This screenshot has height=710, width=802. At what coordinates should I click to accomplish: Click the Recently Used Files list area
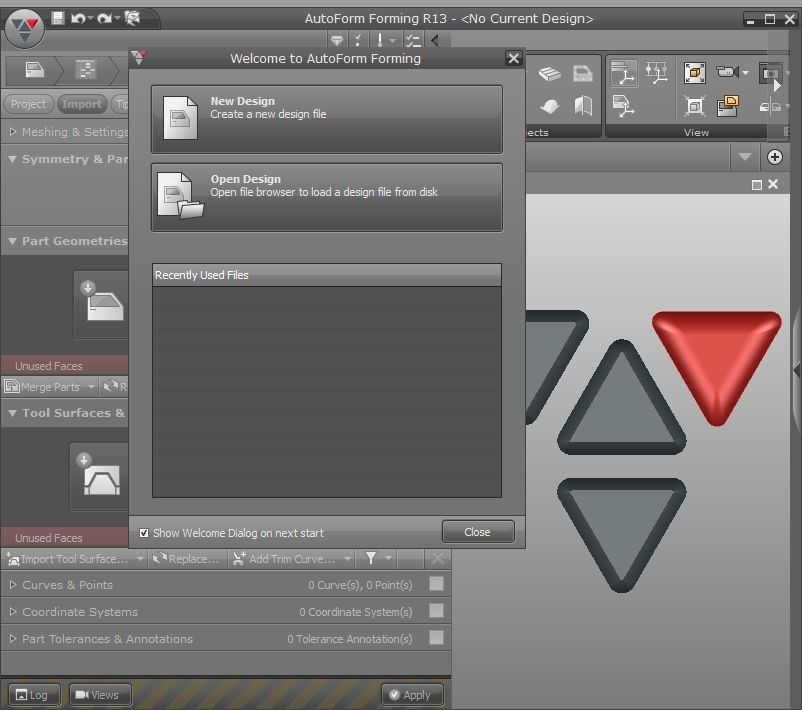coord(326,390)
